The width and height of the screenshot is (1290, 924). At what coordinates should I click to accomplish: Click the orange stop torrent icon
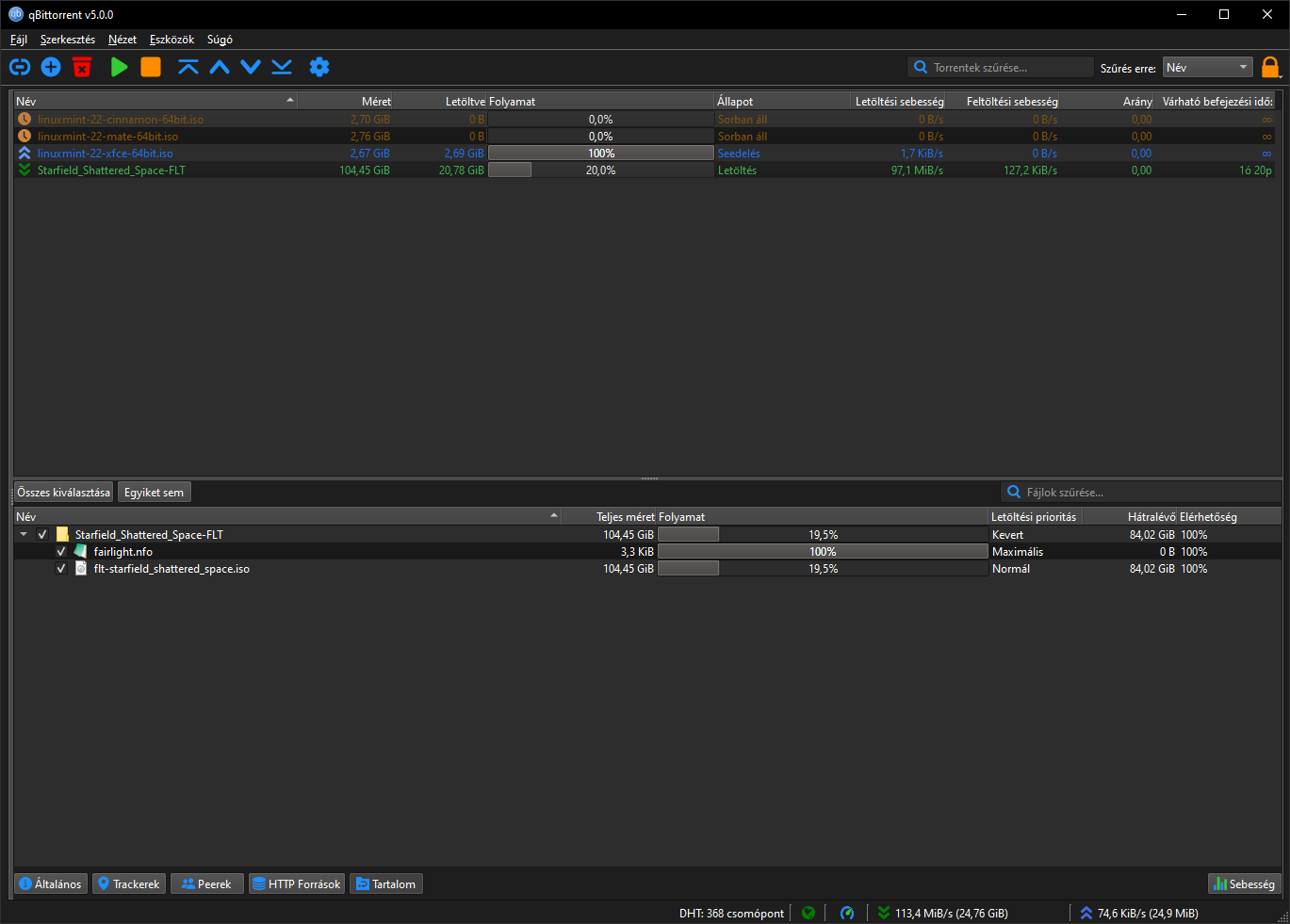[x=151, y=67]
